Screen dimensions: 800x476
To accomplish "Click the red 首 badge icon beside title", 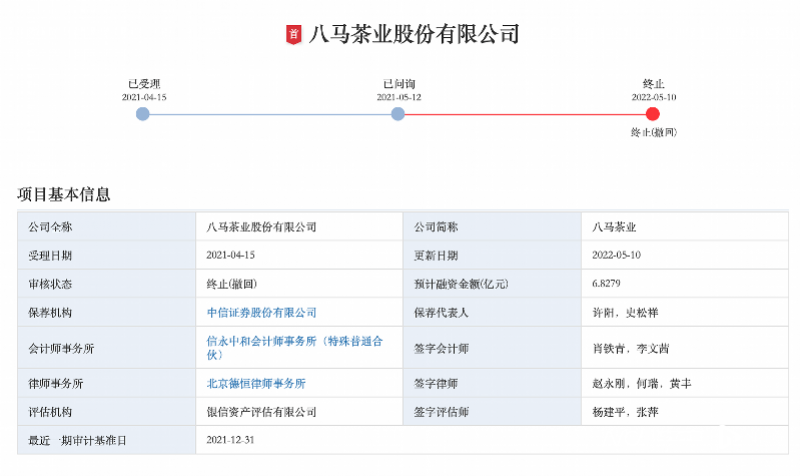I will point(293,35).
